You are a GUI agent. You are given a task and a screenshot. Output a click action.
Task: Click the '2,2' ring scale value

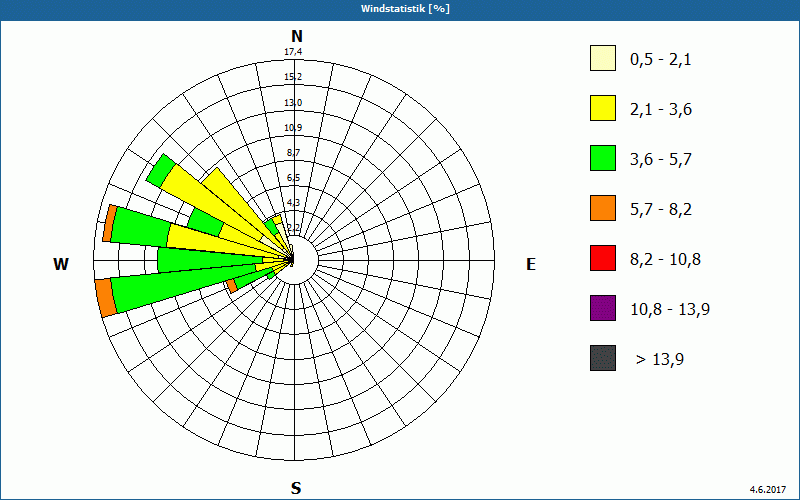click(x=293, y=228)
